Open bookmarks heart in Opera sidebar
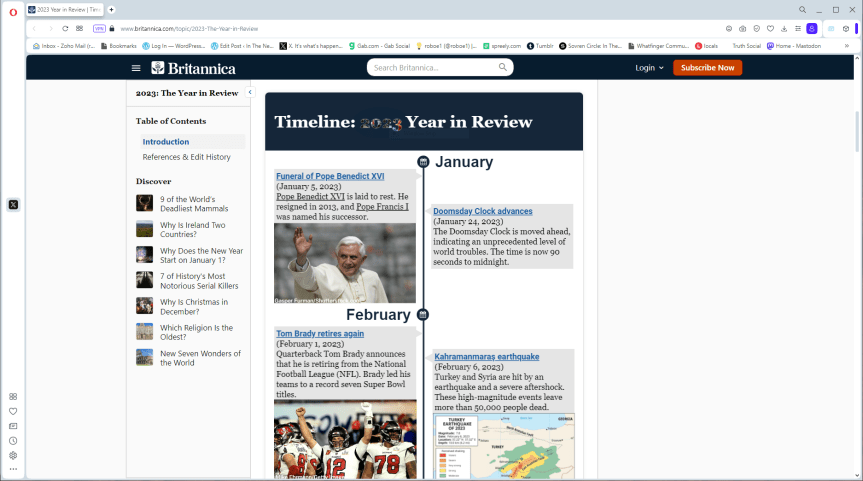Image resolution: width=863 pixels, height=481 pixels. (x=13, y=411)
